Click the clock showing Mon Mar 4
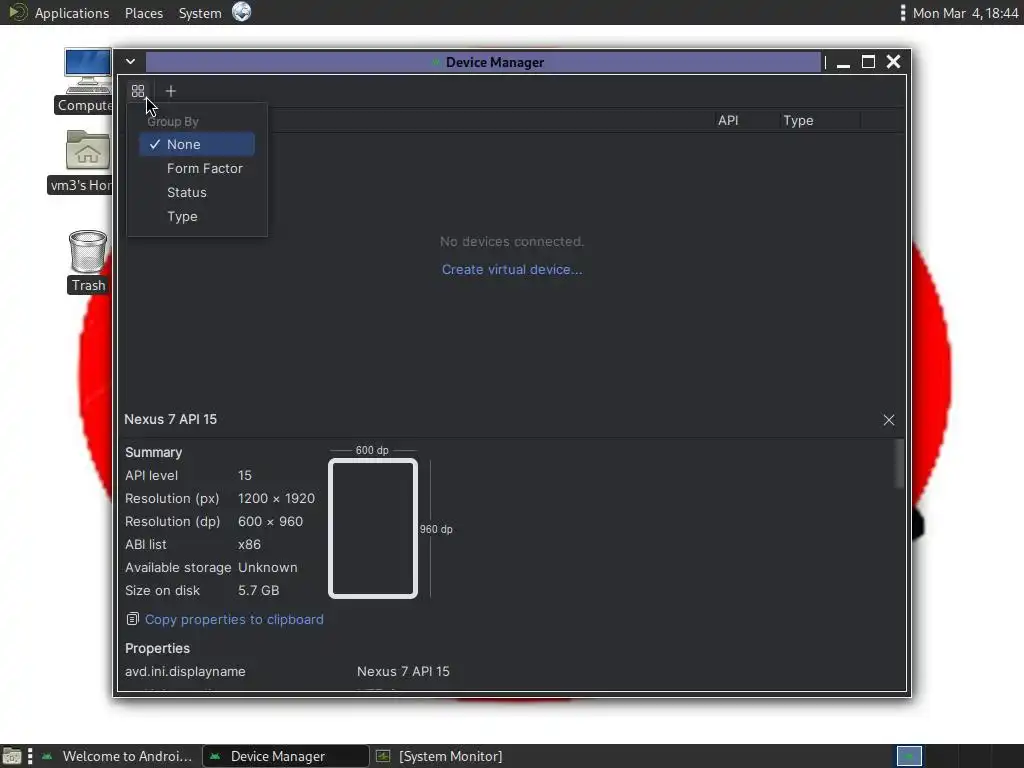Viewport: 1024px width, 768px height. 965,13
